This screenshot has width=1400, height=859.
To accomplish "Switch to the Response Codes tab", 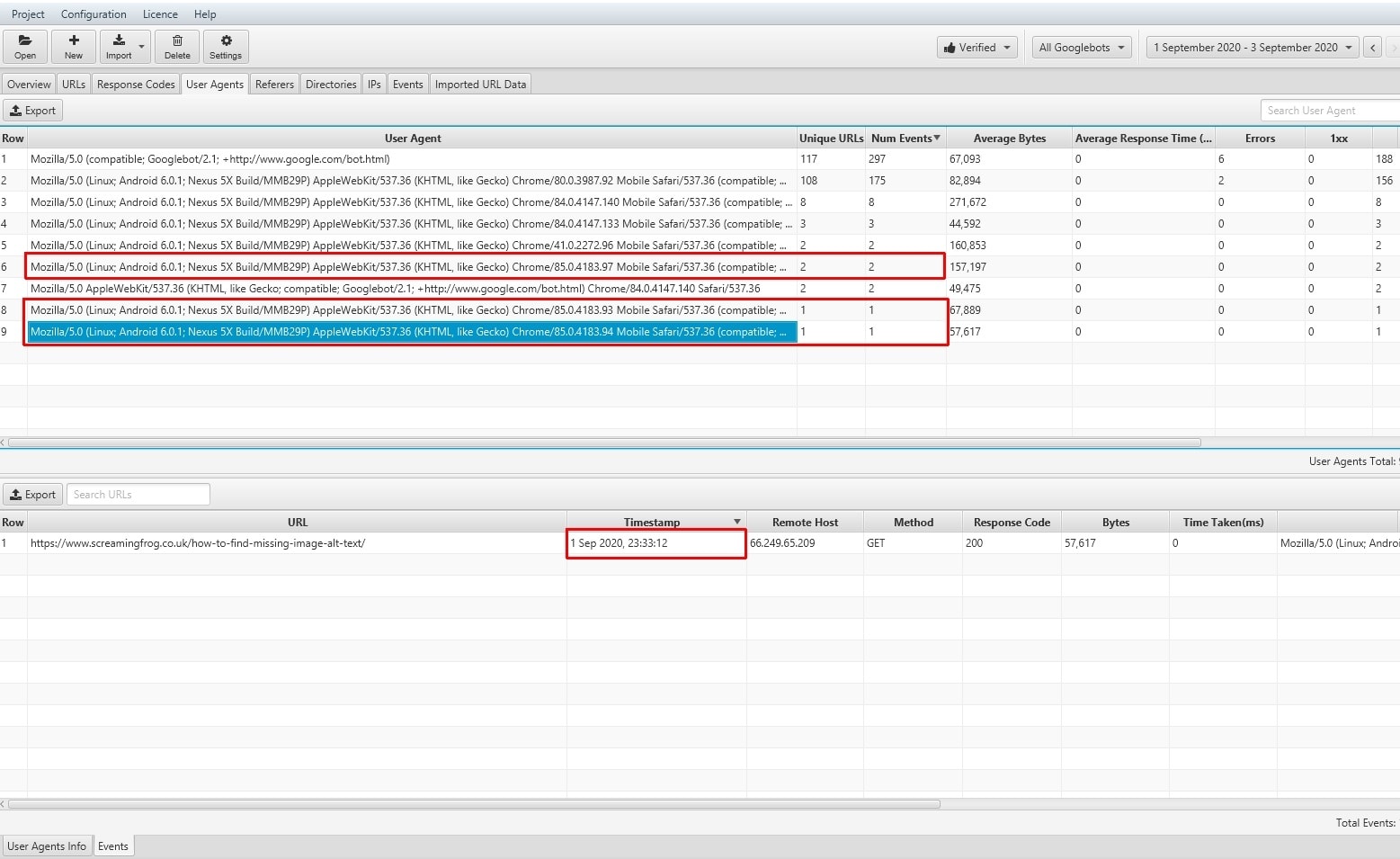I will coord(136,85).
